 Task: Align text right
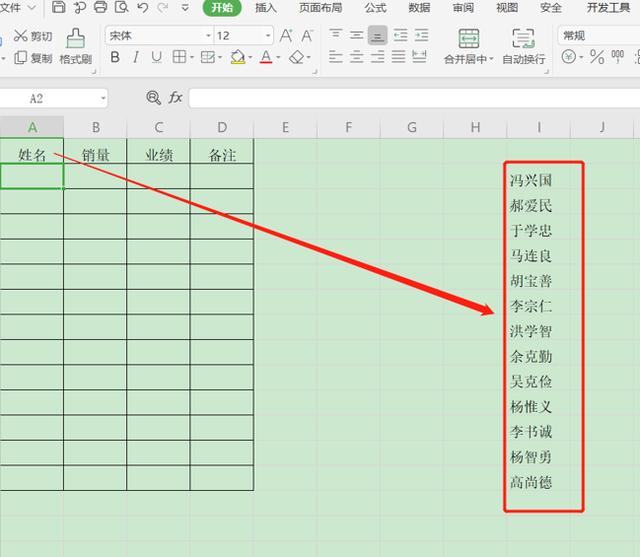click(x=377, y=57)
